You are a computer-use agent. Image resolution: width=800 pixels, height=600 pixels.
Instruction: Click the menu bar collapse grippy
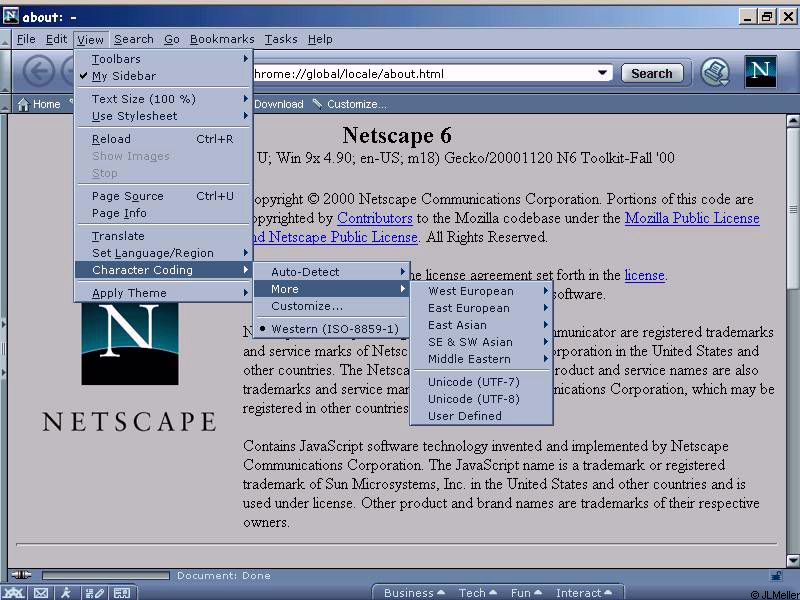[5, 39]
